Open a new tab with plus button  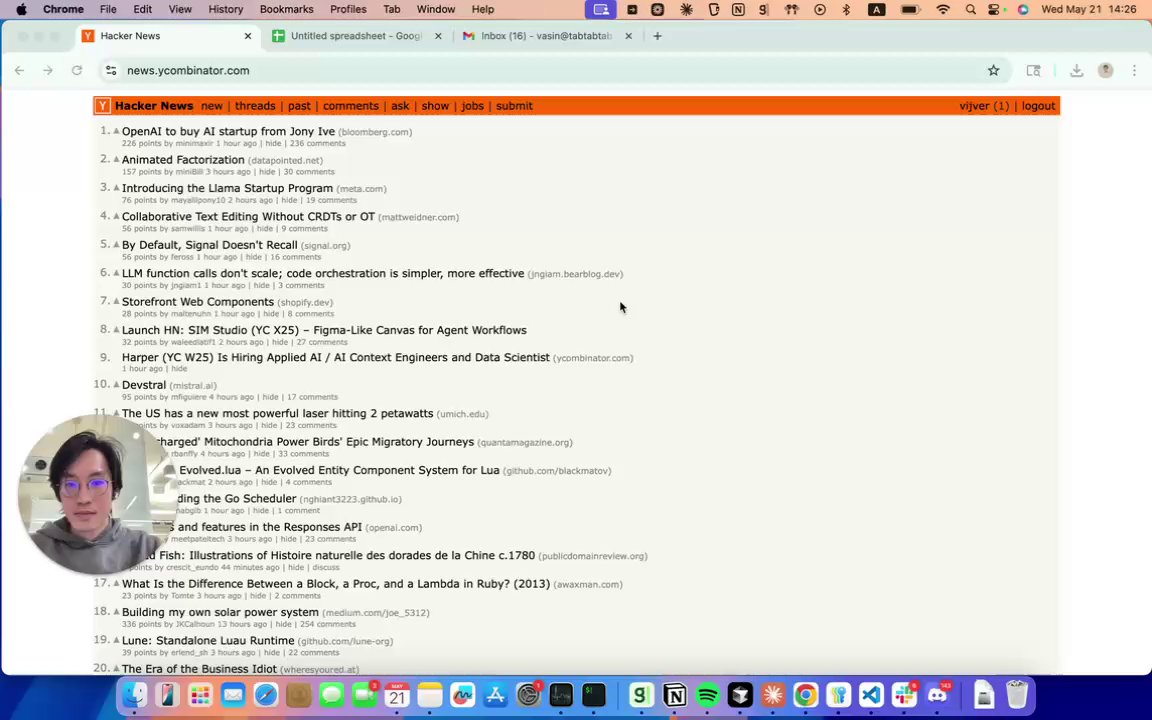point(658,36)
